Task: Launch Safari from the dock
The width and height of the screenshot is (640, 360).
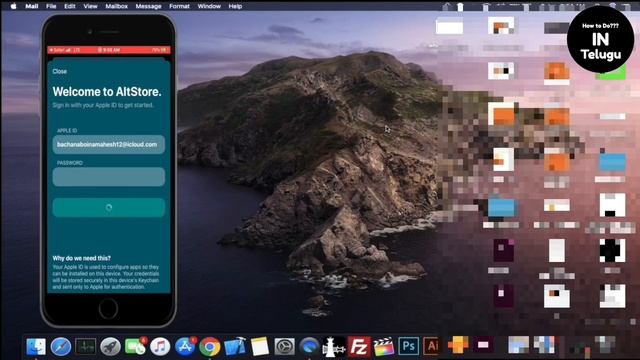Action: (61, 347)
